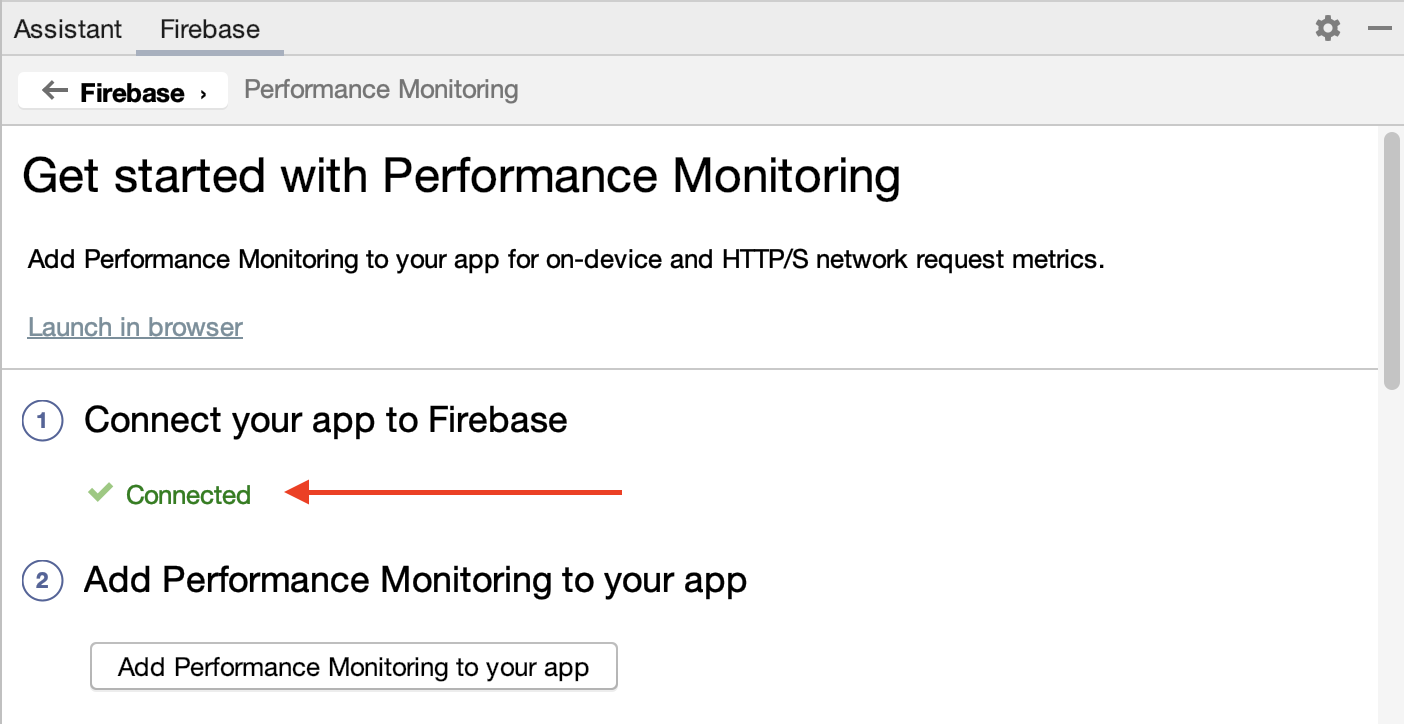Open Launch in browser link
The image size is (1404, 724).
[134, 327]
